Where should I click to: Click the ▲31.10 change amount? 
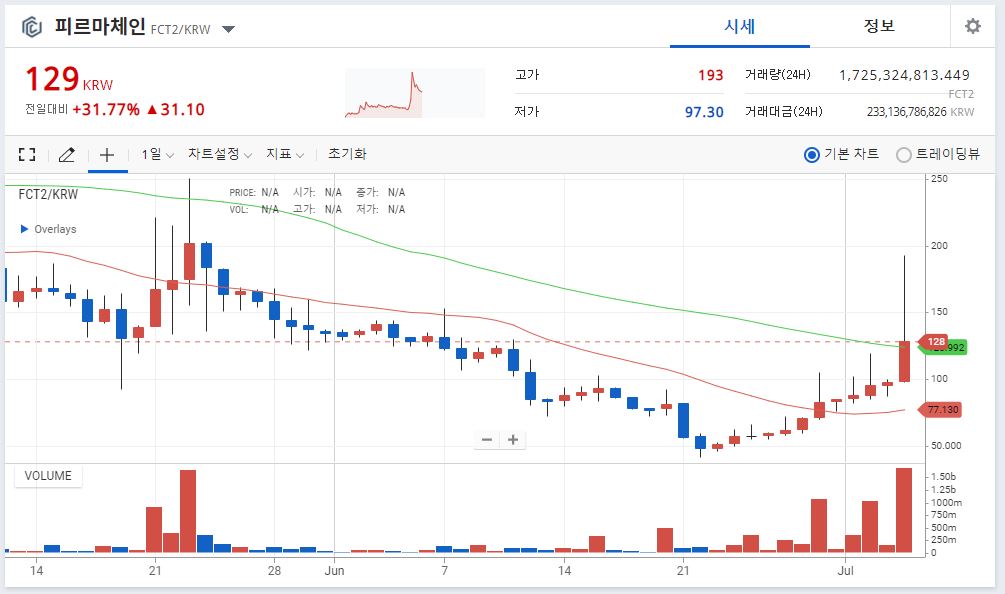tap(175, 110)
